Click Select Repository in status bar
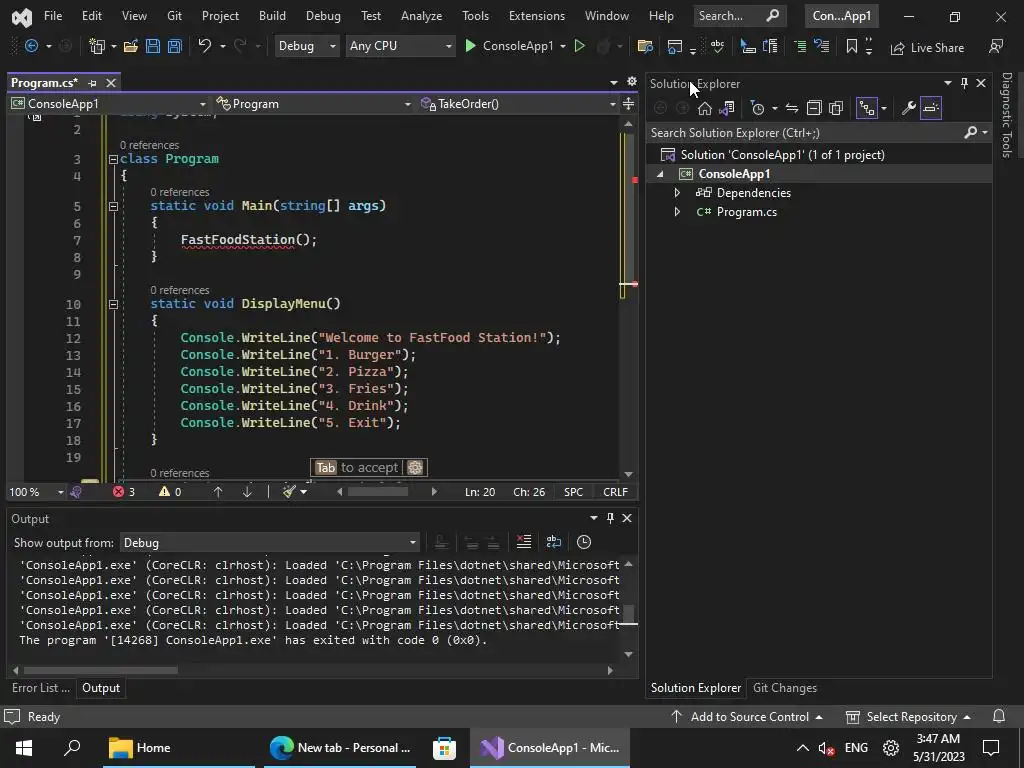Image resolution: width=1024 pixels, height=768 pixels. 908,716
